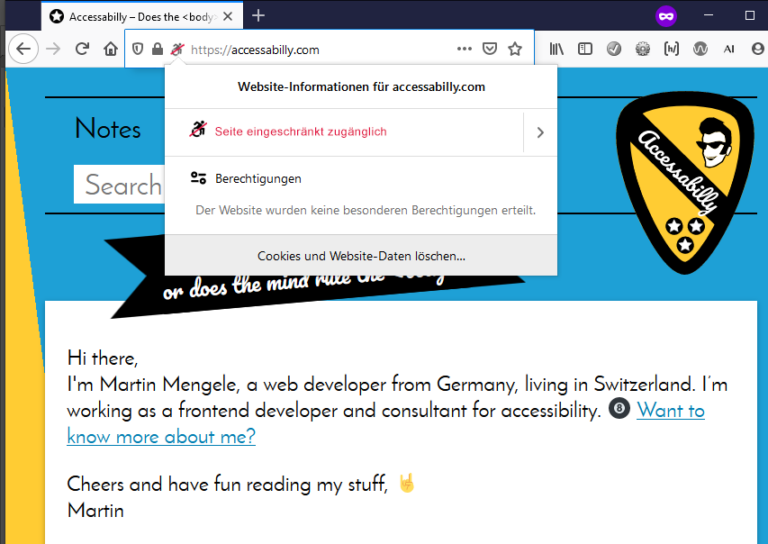Open the browser home page
768x544 pixels.
tap(111, 49)
